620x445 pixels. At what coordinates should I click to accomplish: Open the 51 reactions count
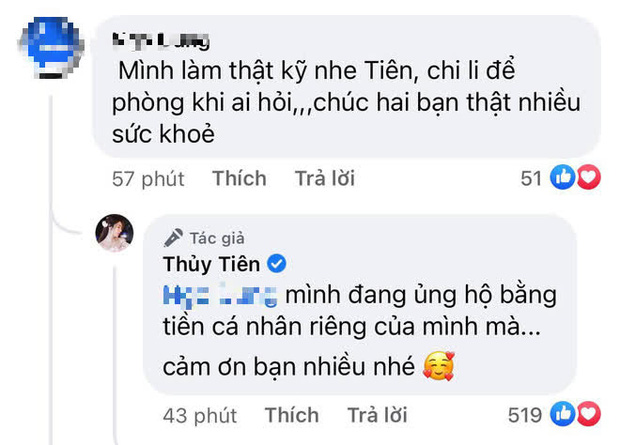pyautogui.click(x=531, y=179)
